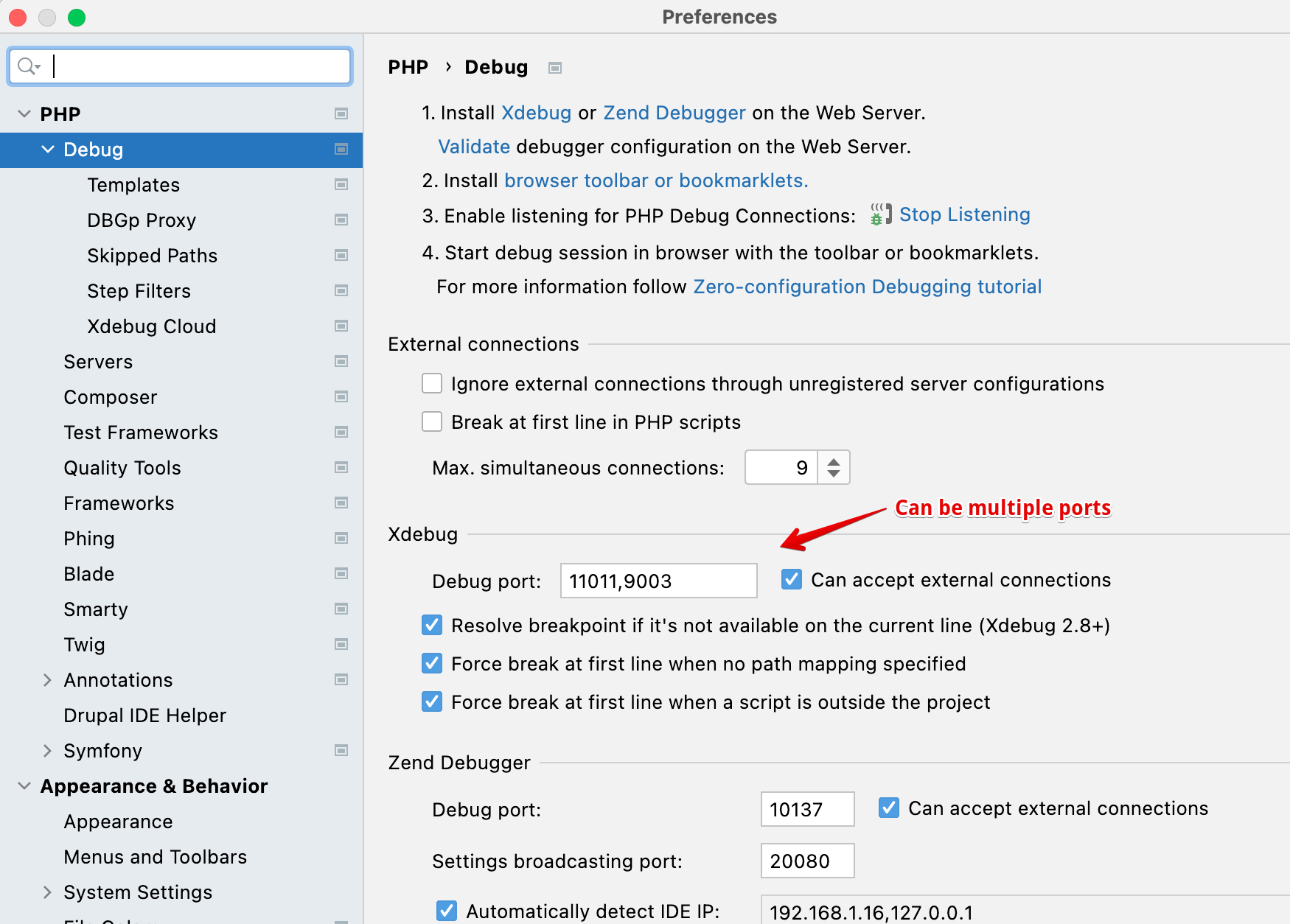Open browser toolbar or bookmarklets link

tap(656, 181)
